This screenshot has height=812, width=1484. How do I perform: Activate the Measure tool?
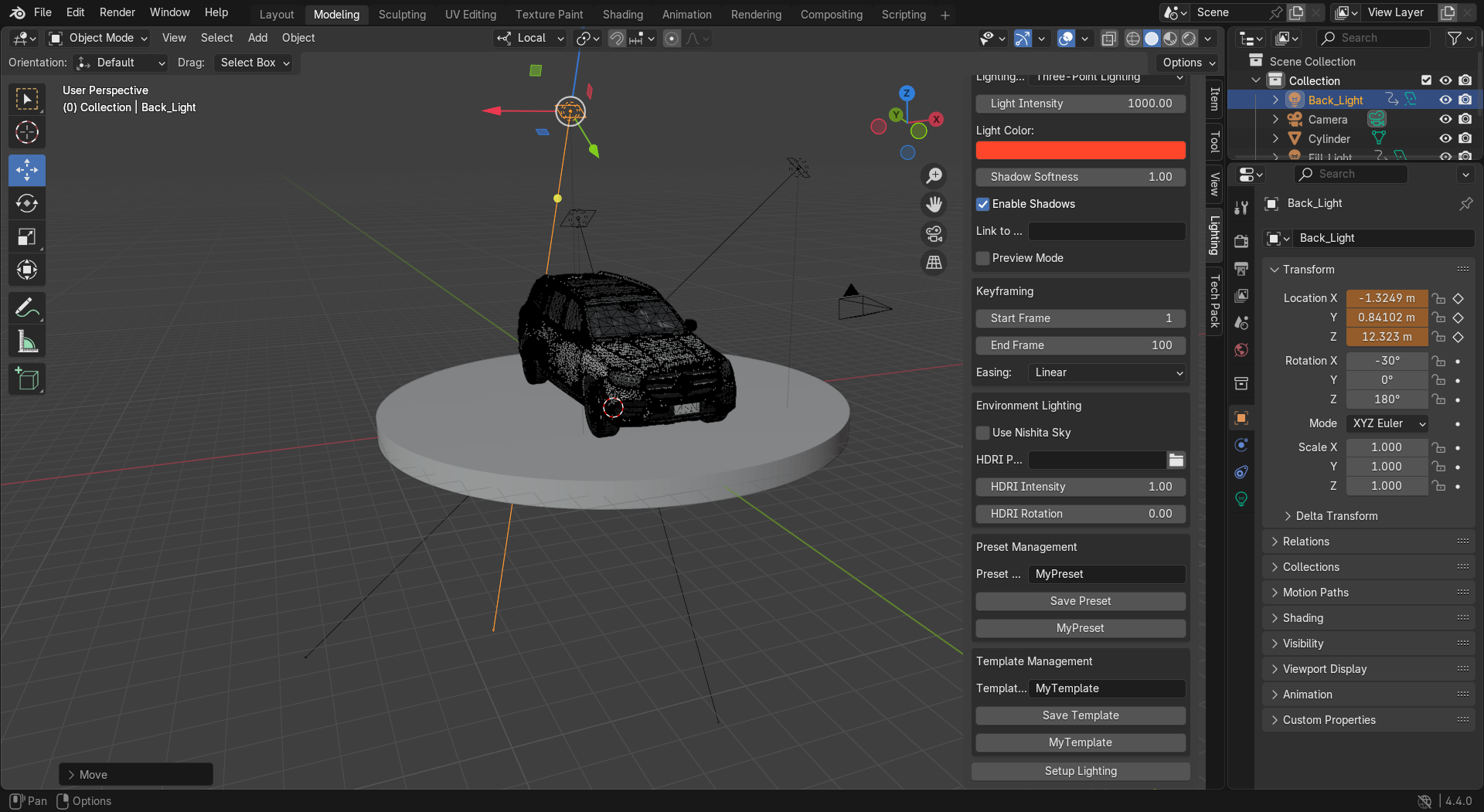click(27, 341)
